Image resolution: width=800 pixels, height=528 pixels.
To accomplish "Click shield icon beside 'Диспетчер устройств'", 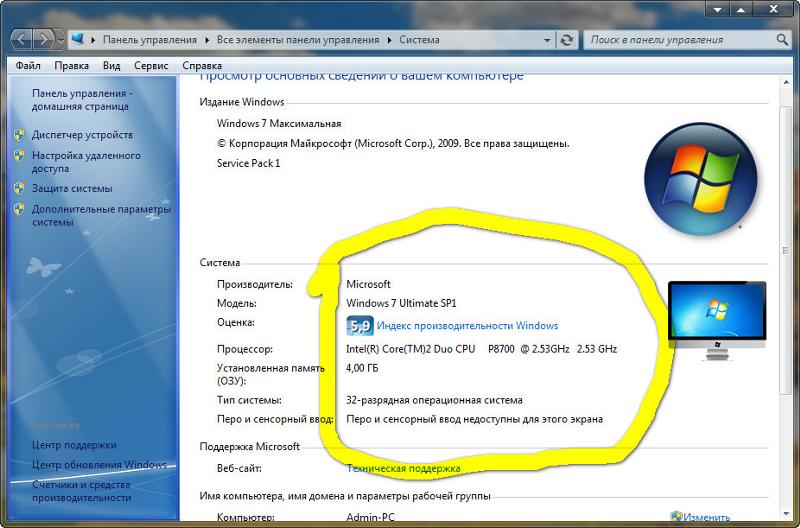I will click(x=19, y=135).
